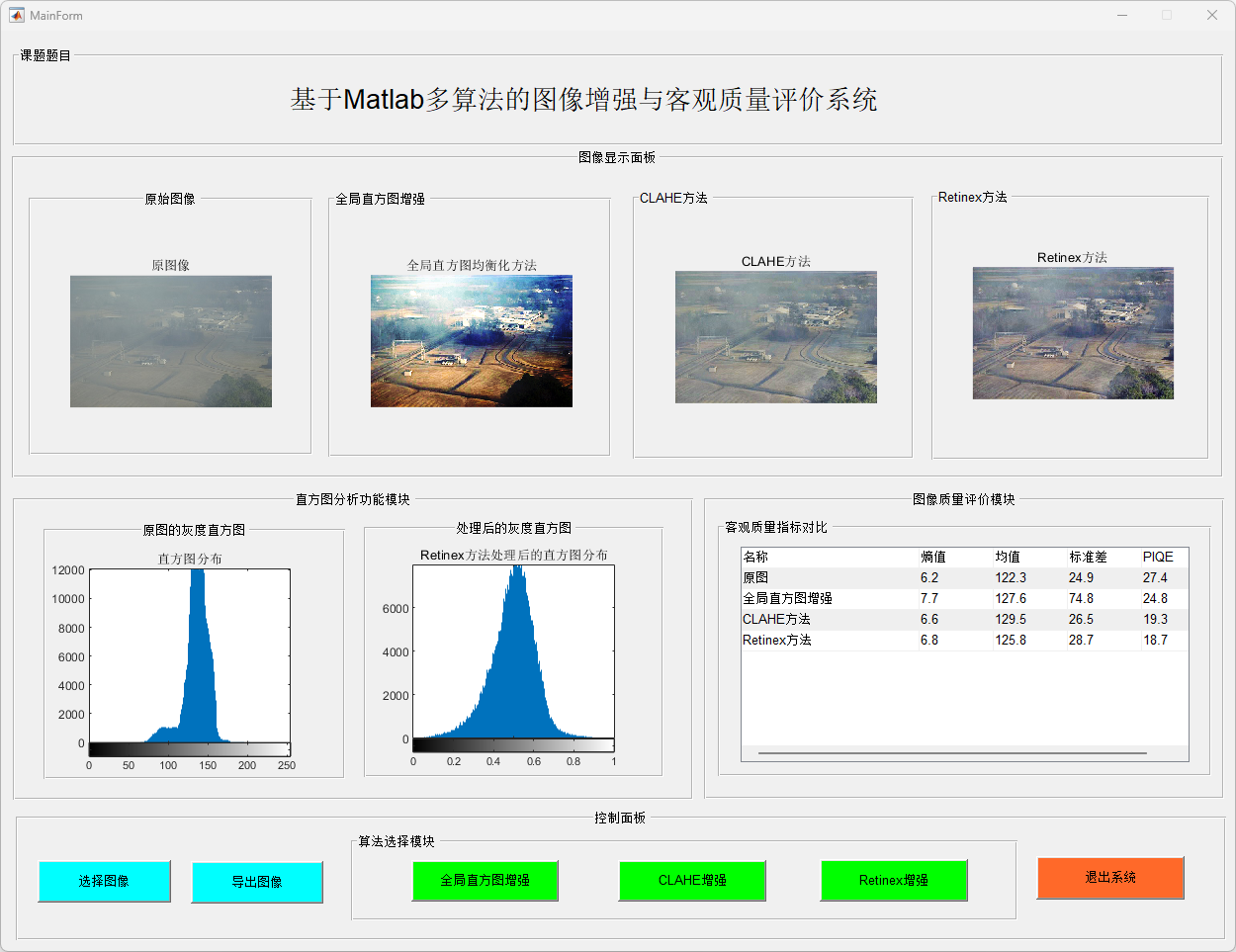Click the 熵值 column header
Image resolution: width=1236 pixels, height=952 pixels.
[932, 557]
